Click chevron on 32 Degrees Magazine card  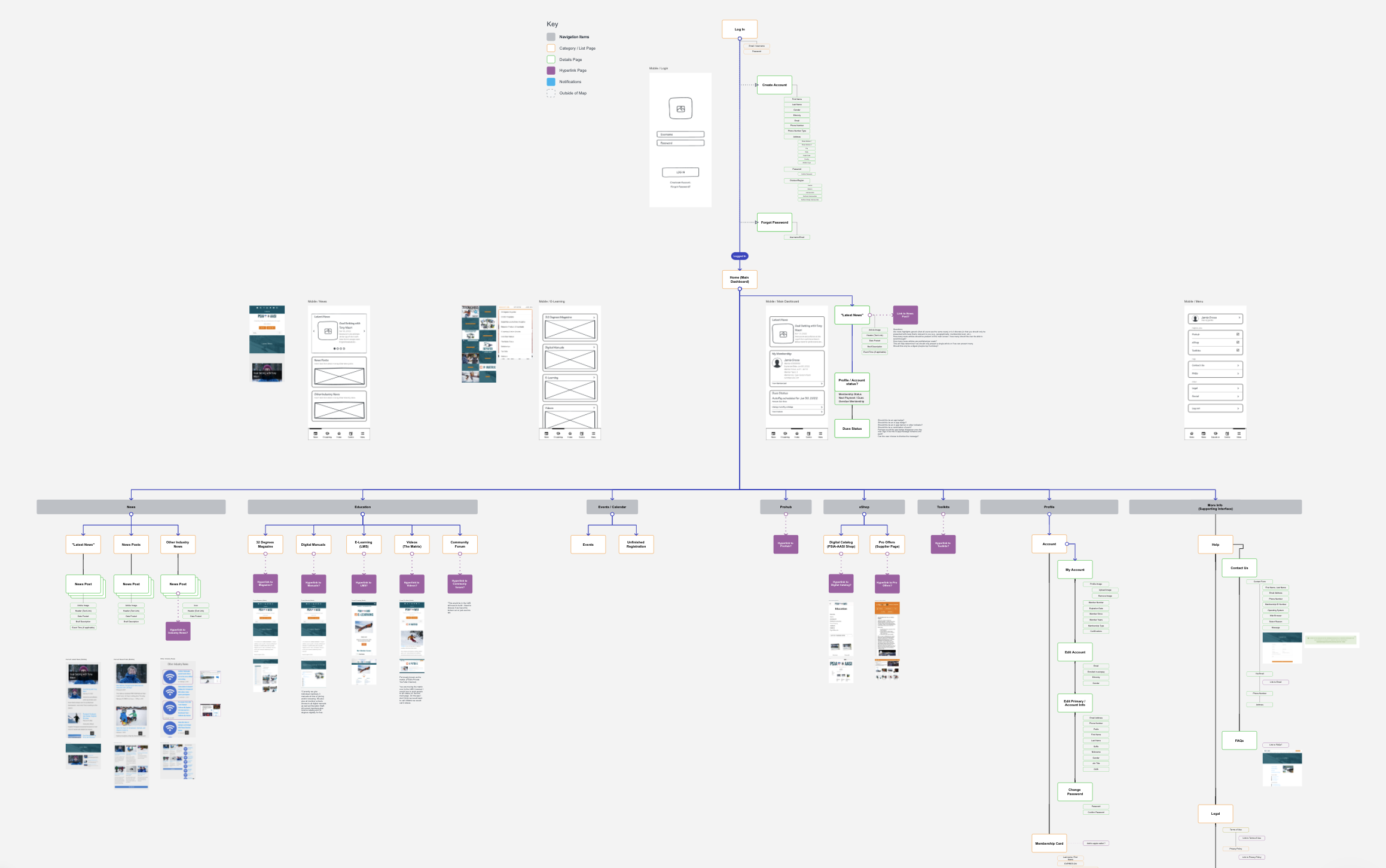[594, 317]
